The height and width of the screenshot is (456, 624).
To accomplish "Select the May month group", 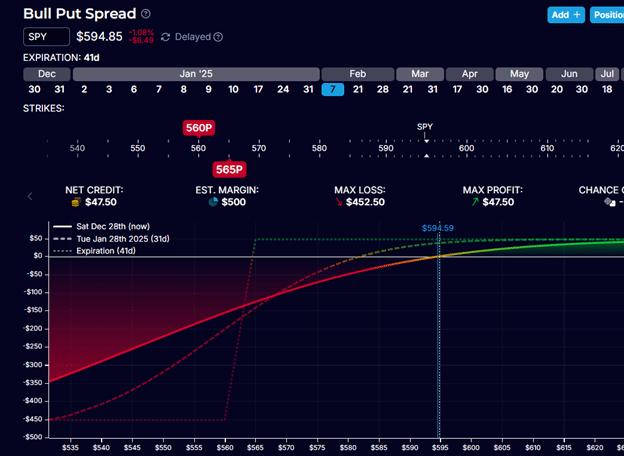I will [519, 74].
